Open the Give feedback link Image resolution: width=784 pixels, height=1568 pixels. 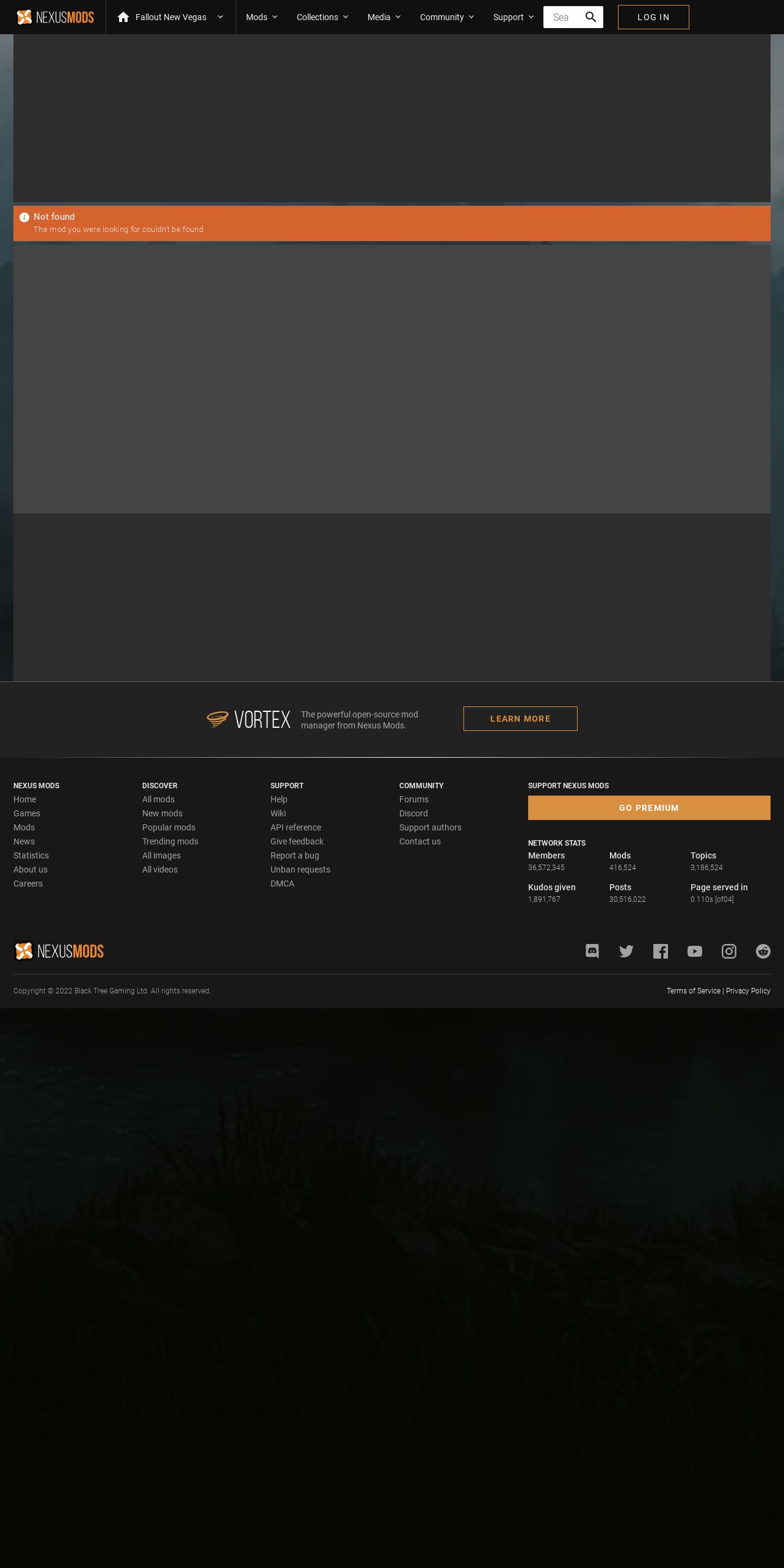(x=297, y=841)
